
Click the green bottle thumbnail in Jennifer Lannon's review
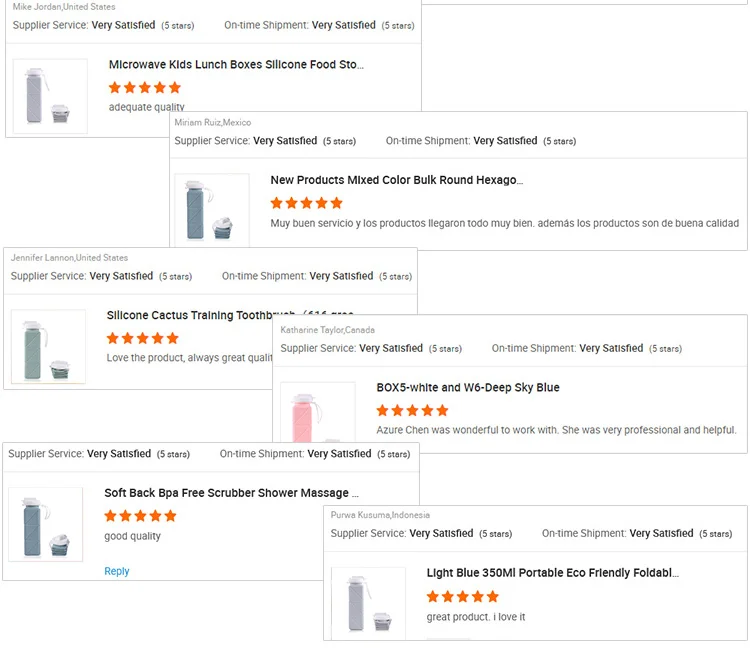point(48,346)
